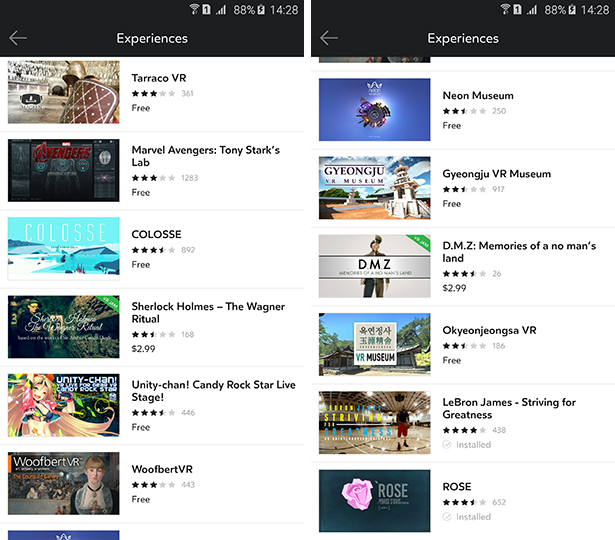This screenshot has height=540, width=615.
Task: Tap the 438 review count for LeBron James
Action: [499, 430]
